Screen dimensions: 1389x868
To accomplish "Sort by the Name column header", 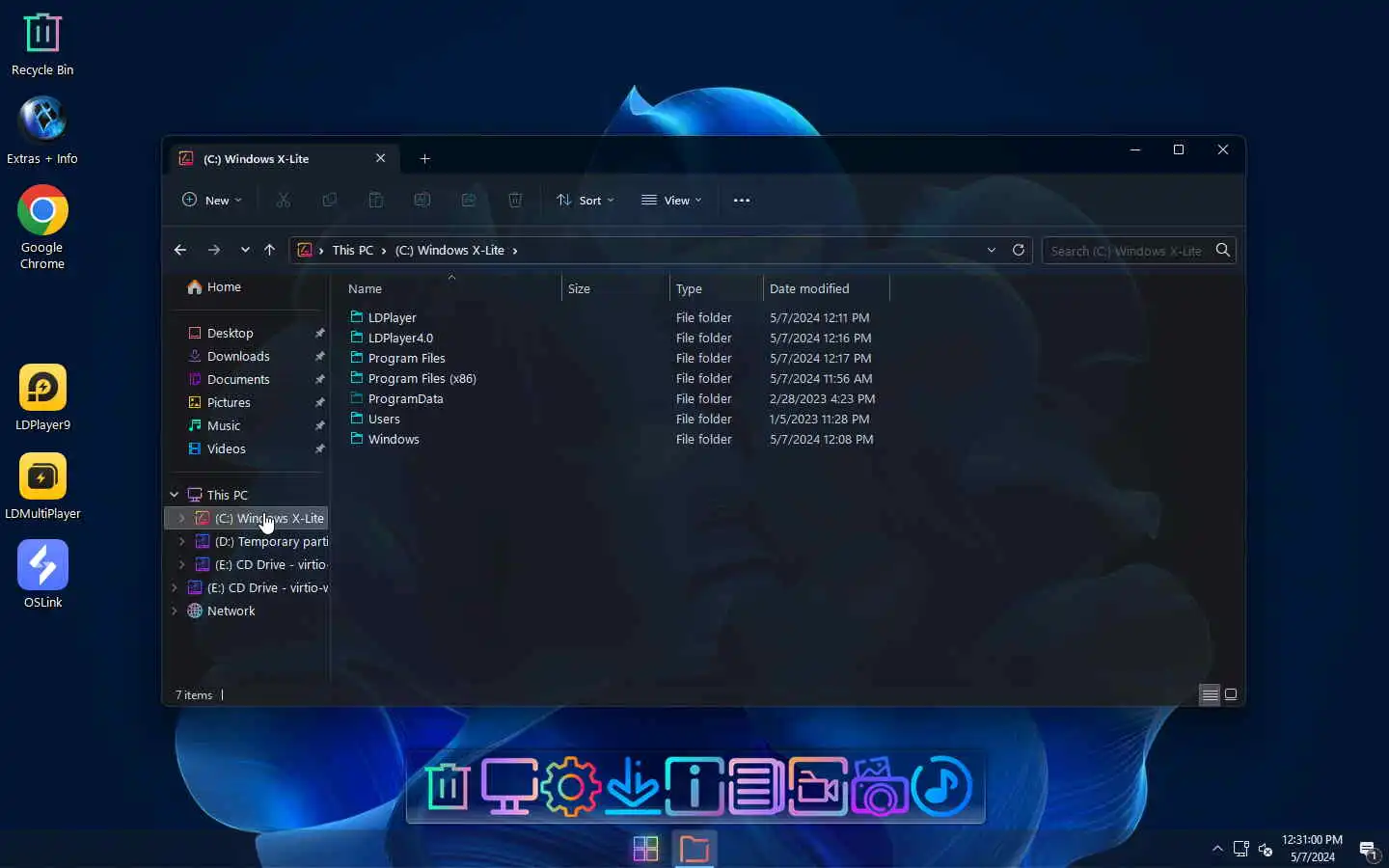I will [450, 288].
